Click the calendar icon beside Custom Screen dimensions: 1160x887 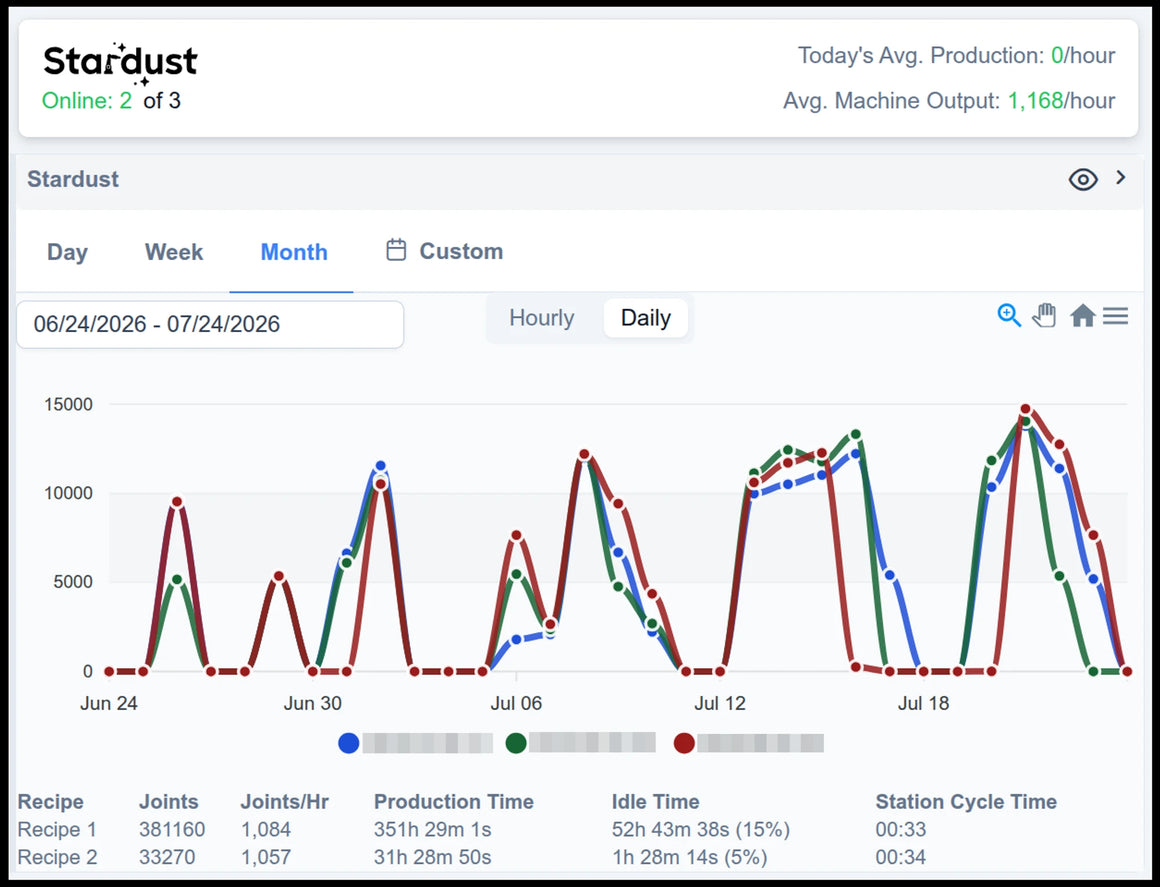396,250
